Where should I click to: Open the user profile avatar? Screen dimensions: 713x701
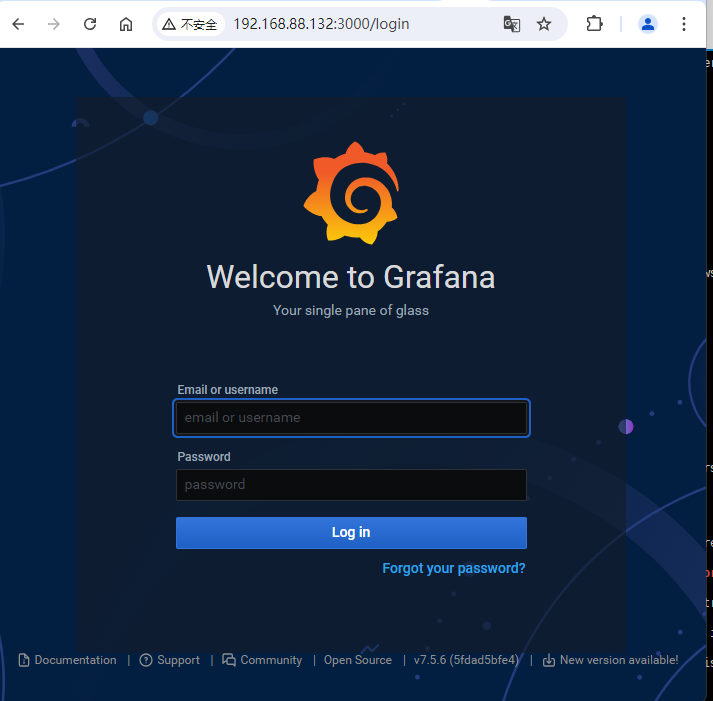(648, 24)
